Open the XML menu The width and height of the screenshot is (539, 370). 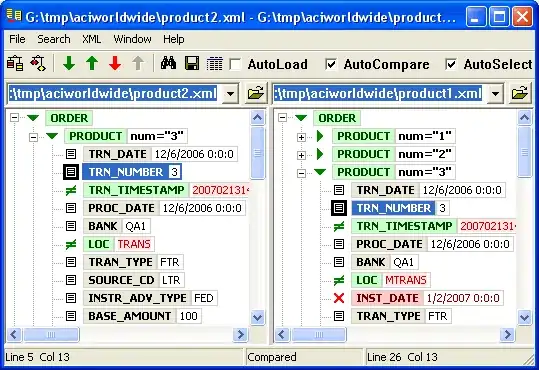click(x=91, y=39)
